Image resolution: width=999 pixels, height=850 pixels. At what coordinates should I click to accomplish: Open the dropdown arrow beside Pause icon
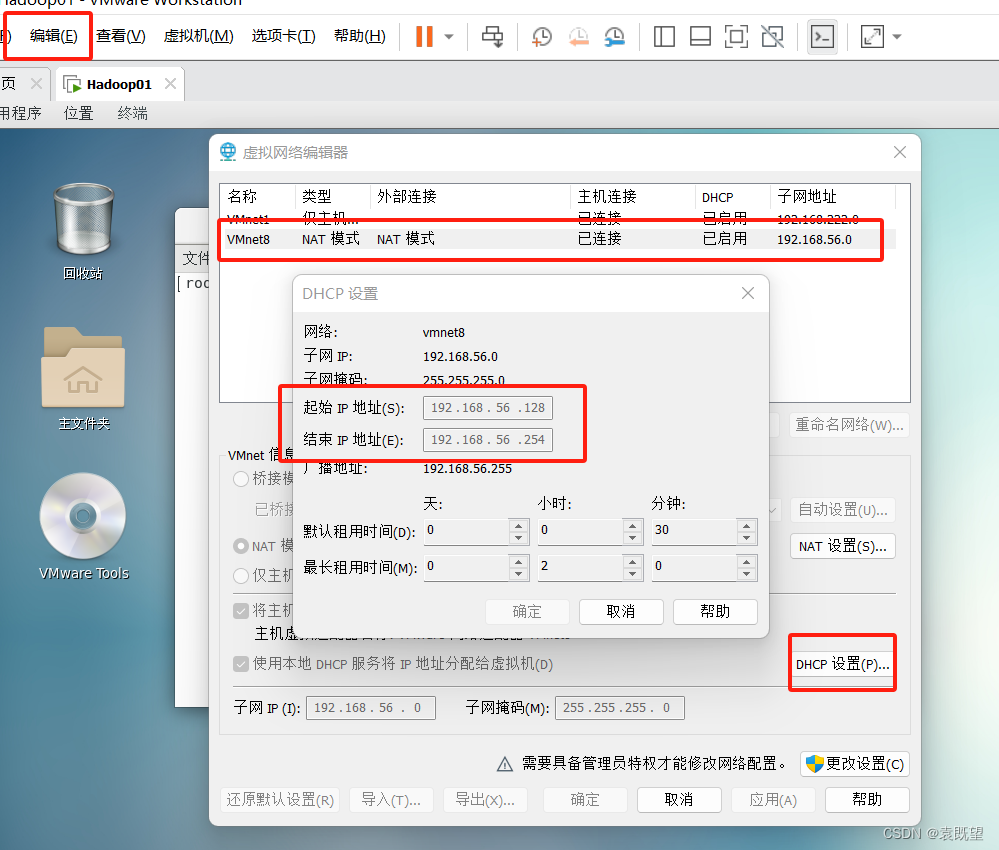click(449, 36)
